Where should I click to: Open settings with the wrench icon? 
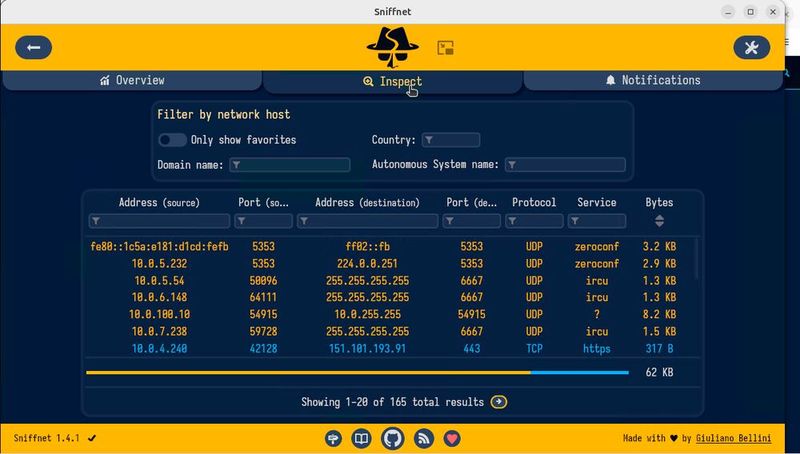[x=752, y=47]
